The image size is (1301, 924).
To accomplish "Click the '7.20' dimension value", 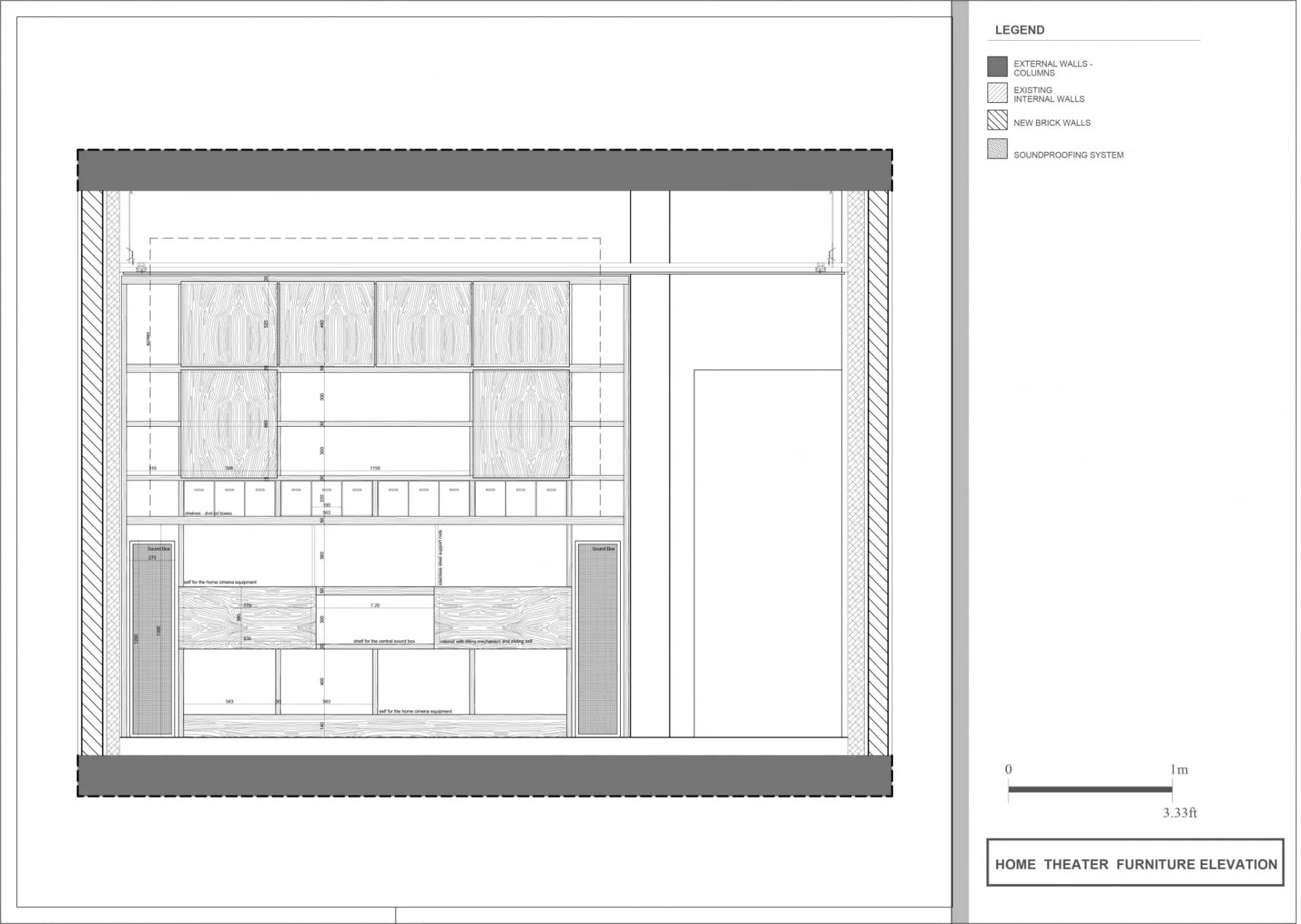I will (x=375, y=605).
